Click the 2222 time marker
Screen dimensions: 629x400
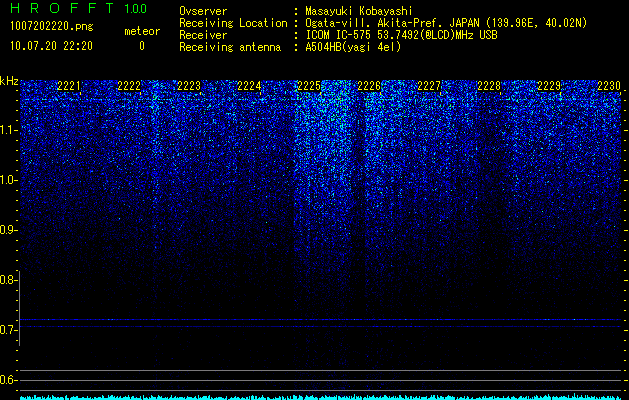click(x=129, y=86)
